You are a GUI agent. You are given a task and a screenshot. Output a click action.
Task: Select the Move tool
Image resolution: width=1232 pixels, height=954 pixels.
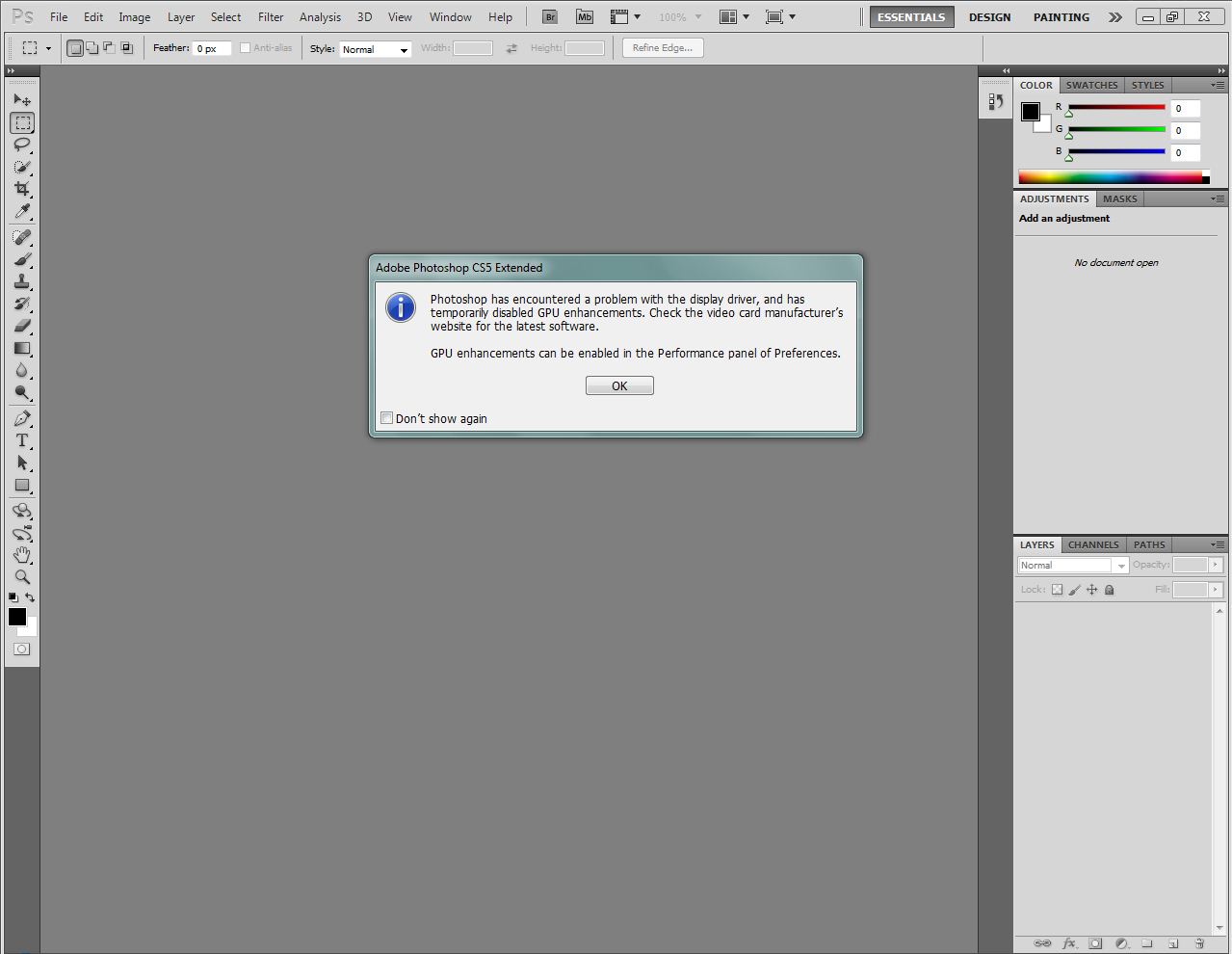pyautogui.click(x=22, y=99)
